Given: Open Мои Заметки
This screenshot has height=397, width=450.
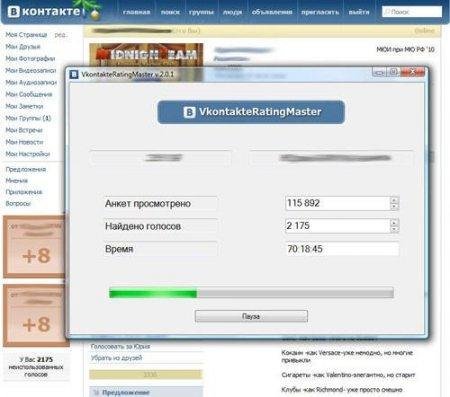Looking at the screenshot, I should point(24,106).
